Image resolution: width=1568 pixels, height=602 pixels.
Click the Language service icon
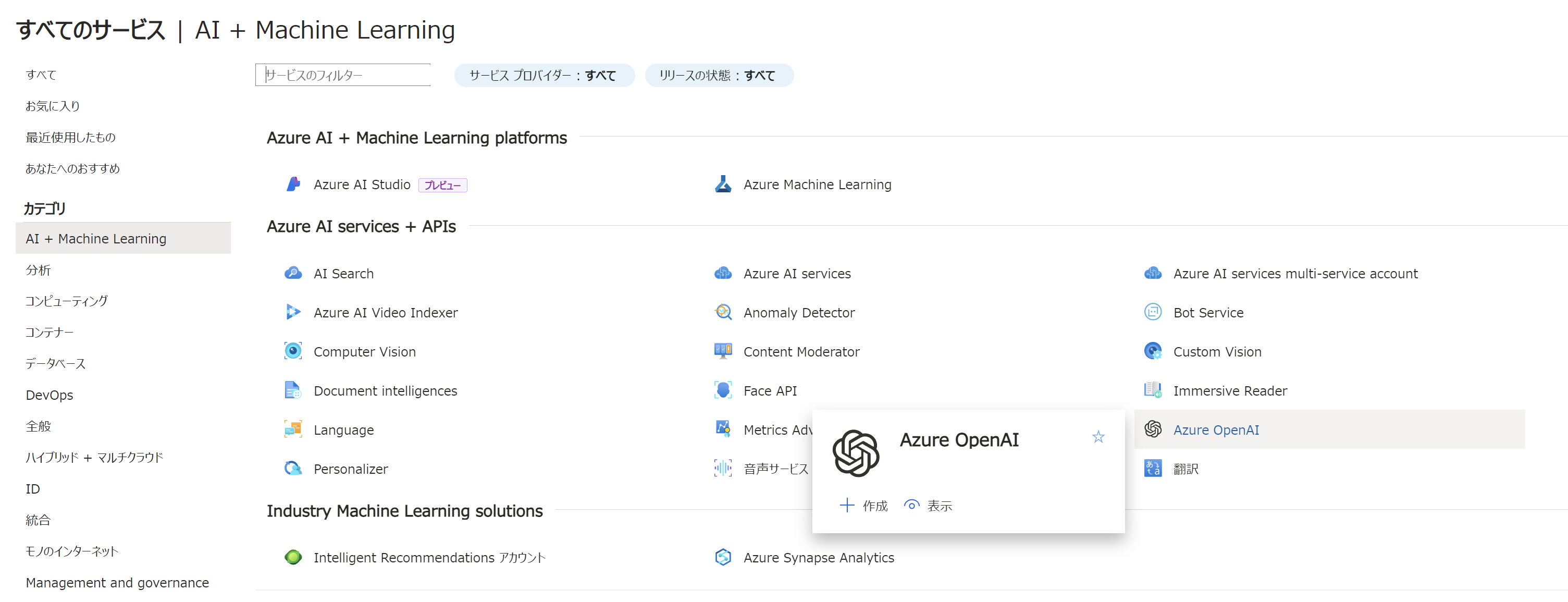coord(293,429)
